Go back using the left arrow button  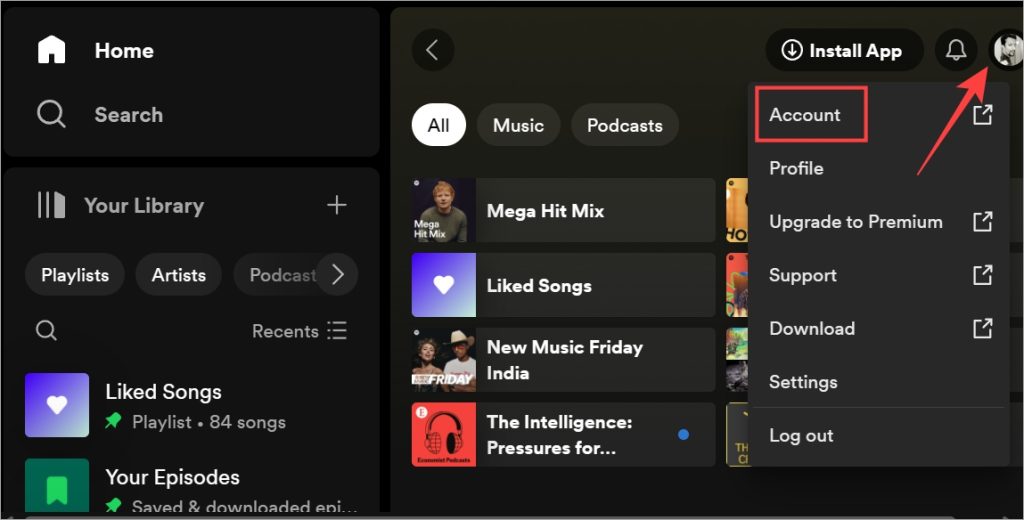point(432,50)
